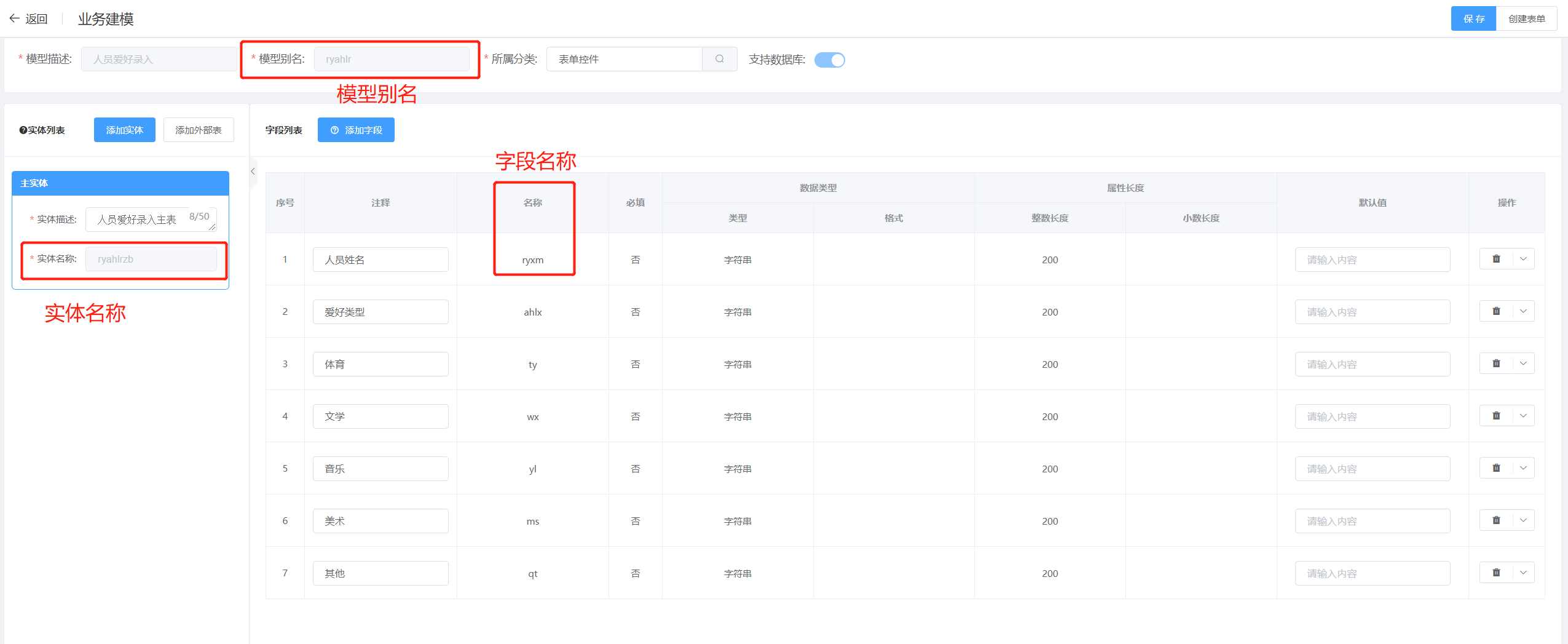Viewport: 1568px width, 644px height.
Task: Click the help icon beside 实体列表
Action: point(23,130)
